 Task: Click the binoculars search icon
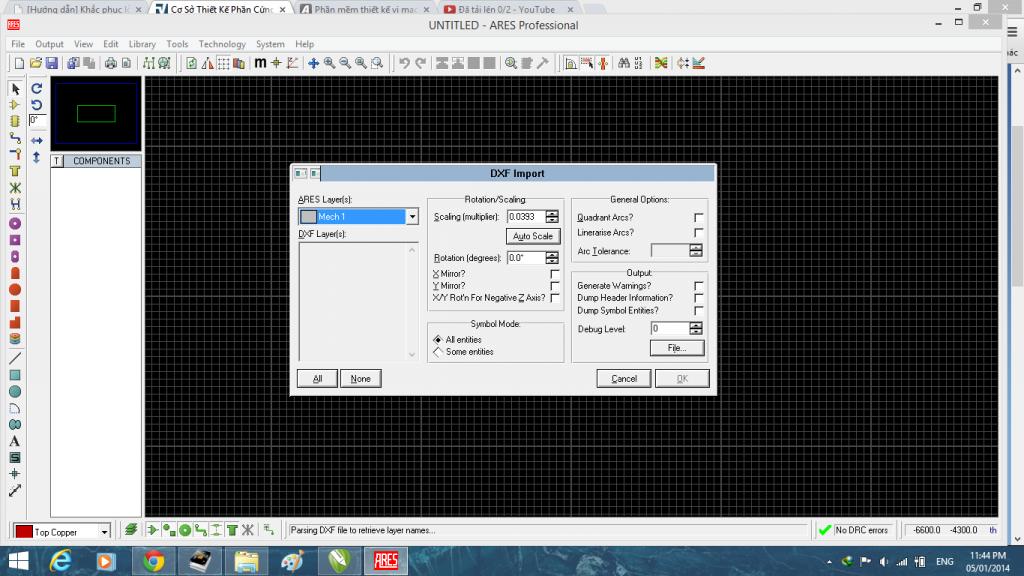(x=624, y=63)
